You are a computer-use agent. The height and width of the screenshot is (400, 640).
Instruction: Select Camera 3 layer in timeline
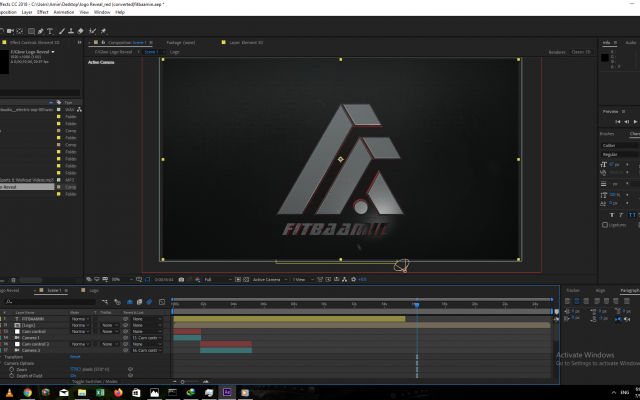pos(31,350)
